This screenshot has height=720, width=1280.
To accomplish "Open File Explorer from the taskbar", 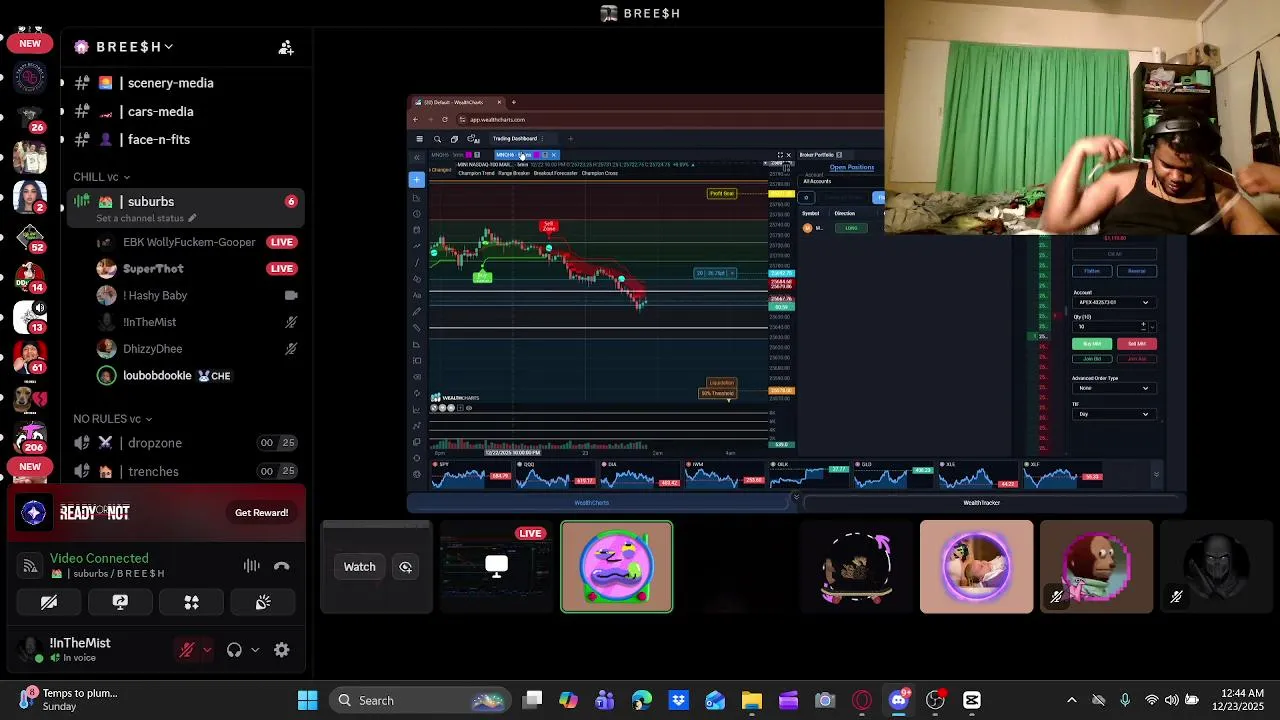I will 751,700.
